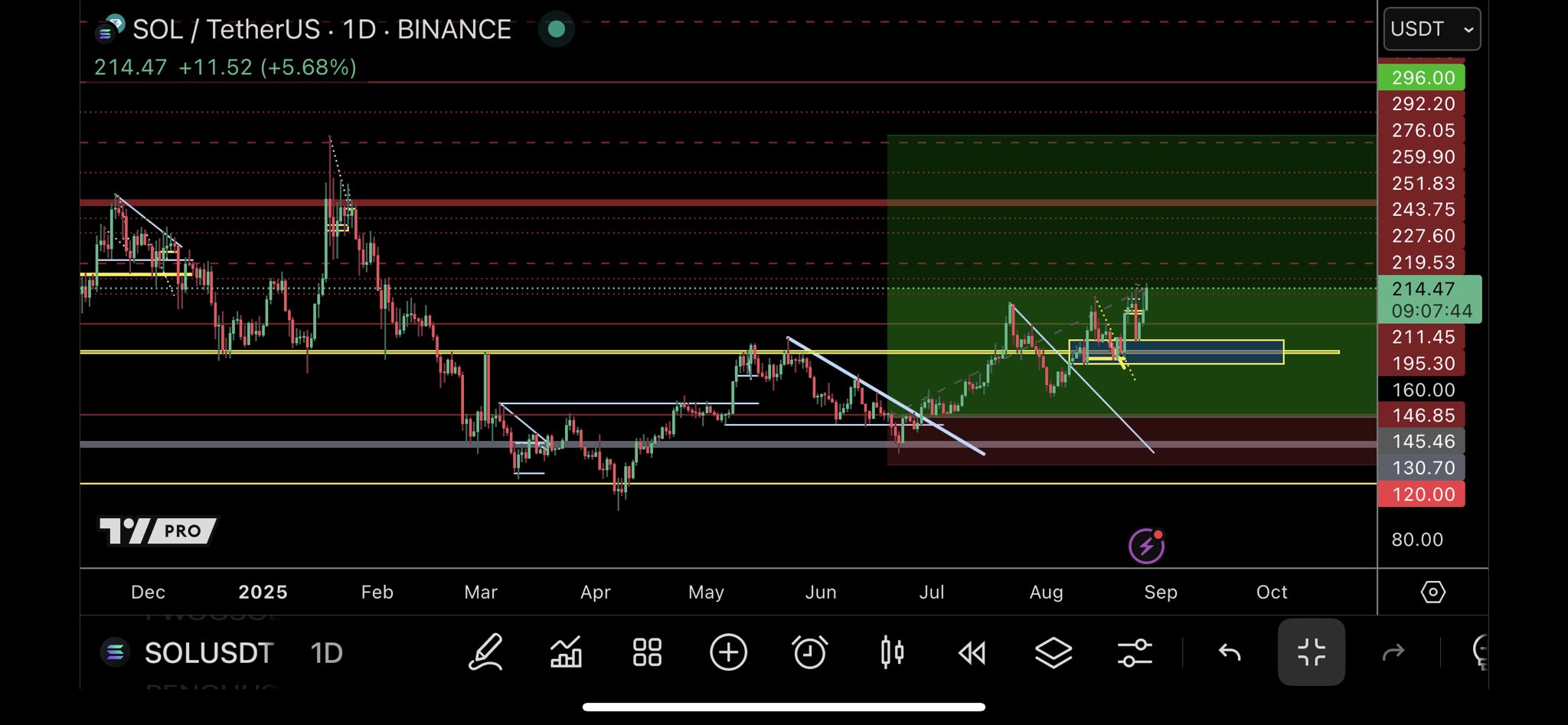Tap the Jun label on time axis

(x=821, y=592)
